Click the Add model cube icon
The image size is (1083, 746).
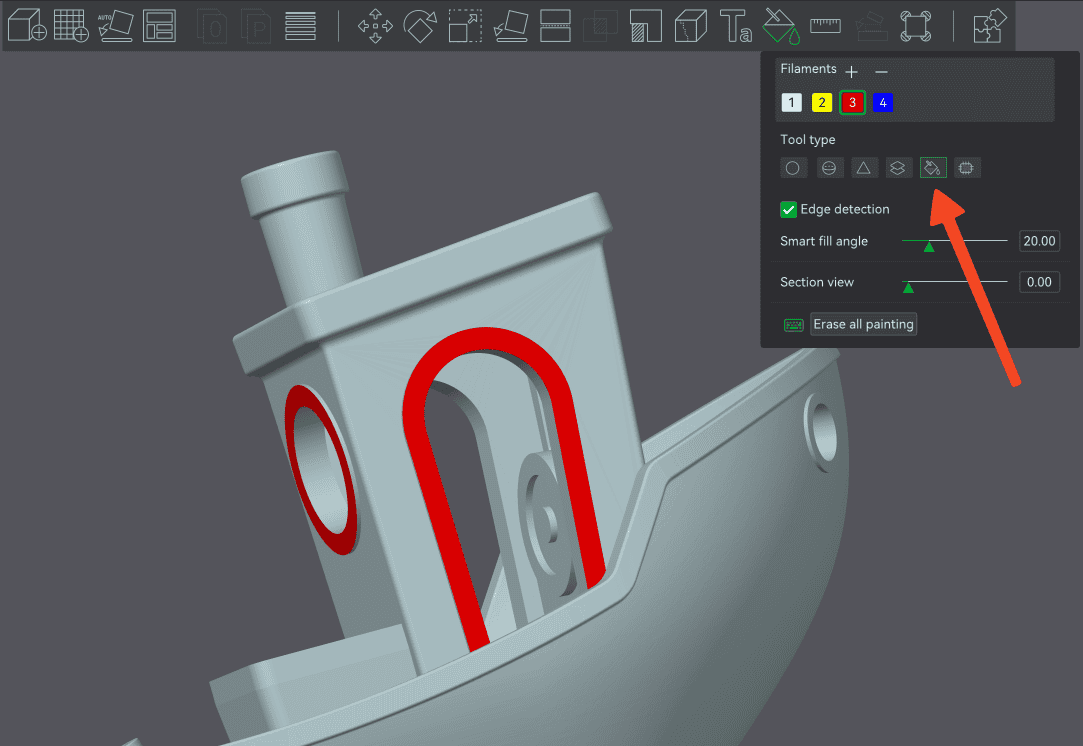pos(27,24)
